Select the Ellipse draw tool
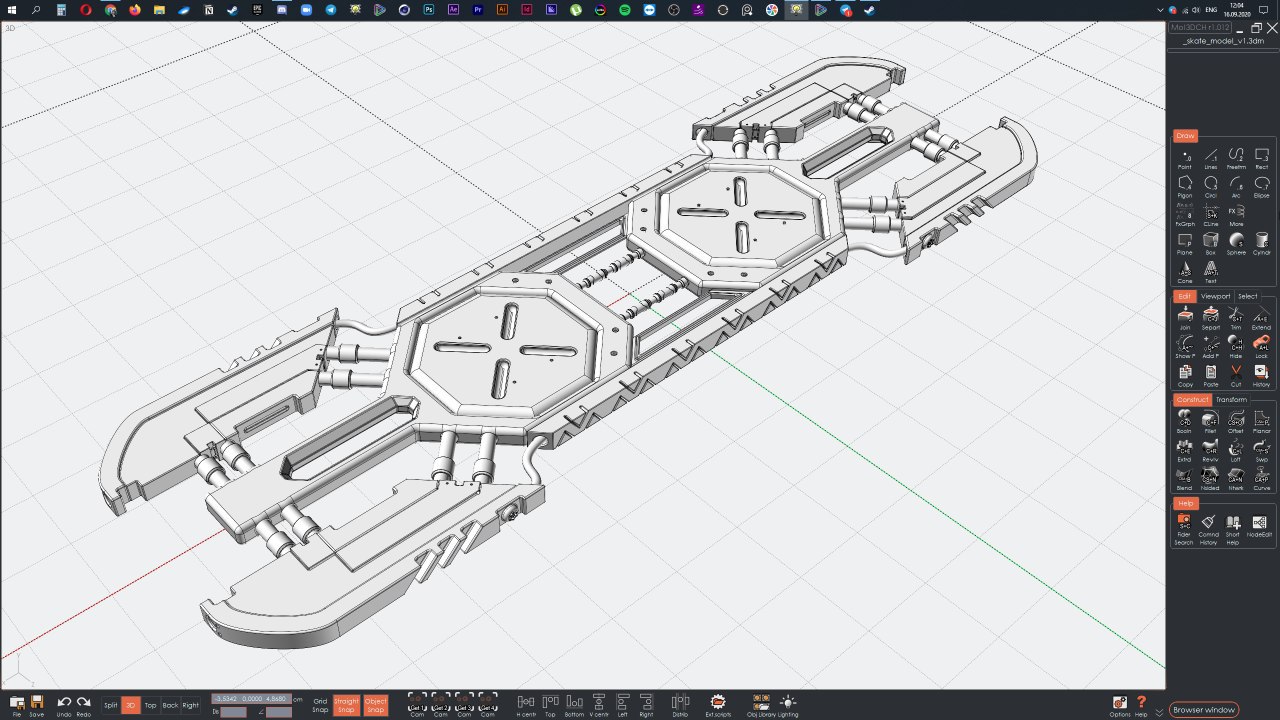This screenshot has width=1280, height=720. 1261,186
